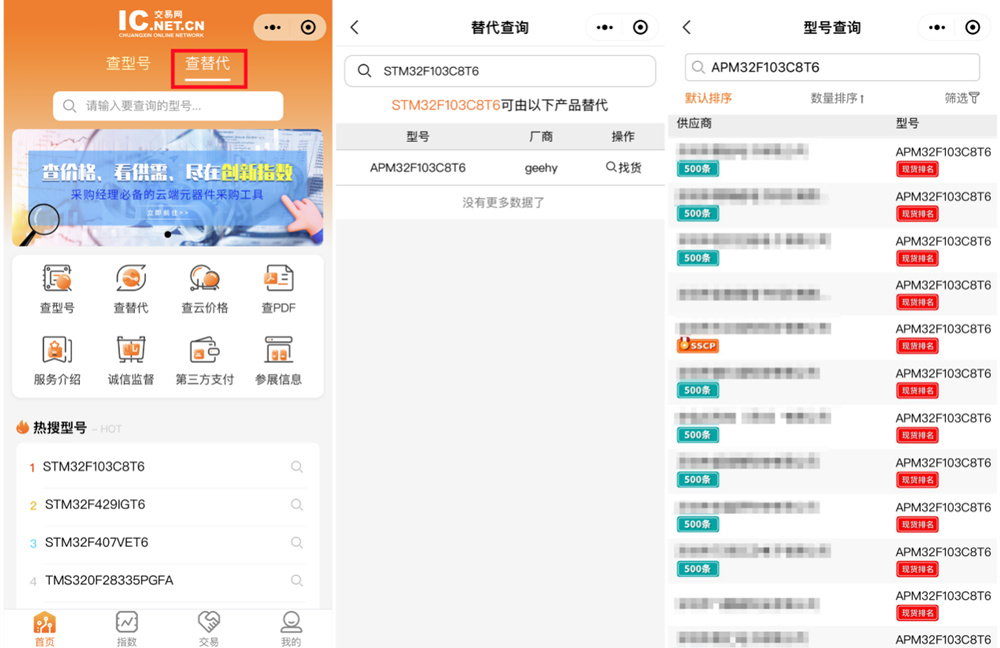Screen dimensions: 1000x648
Task: Go to 指数 in bottom navigation
Action: pyautogui.click(x=127, y=629)
